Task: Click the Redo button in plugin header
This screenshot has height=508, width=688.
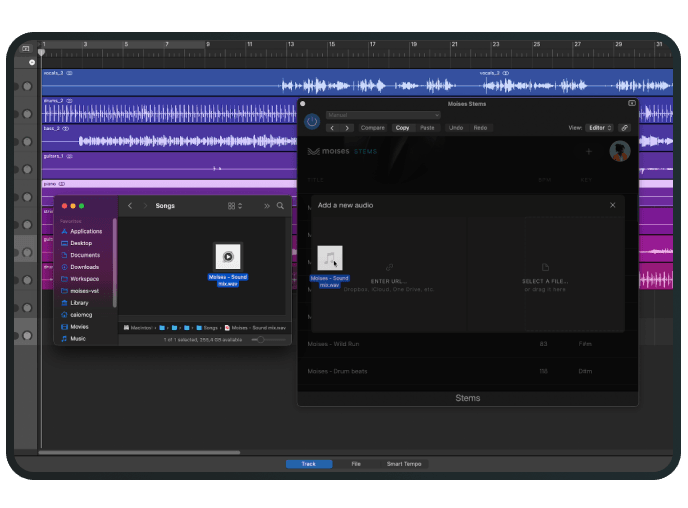Action: coord(480,128)
